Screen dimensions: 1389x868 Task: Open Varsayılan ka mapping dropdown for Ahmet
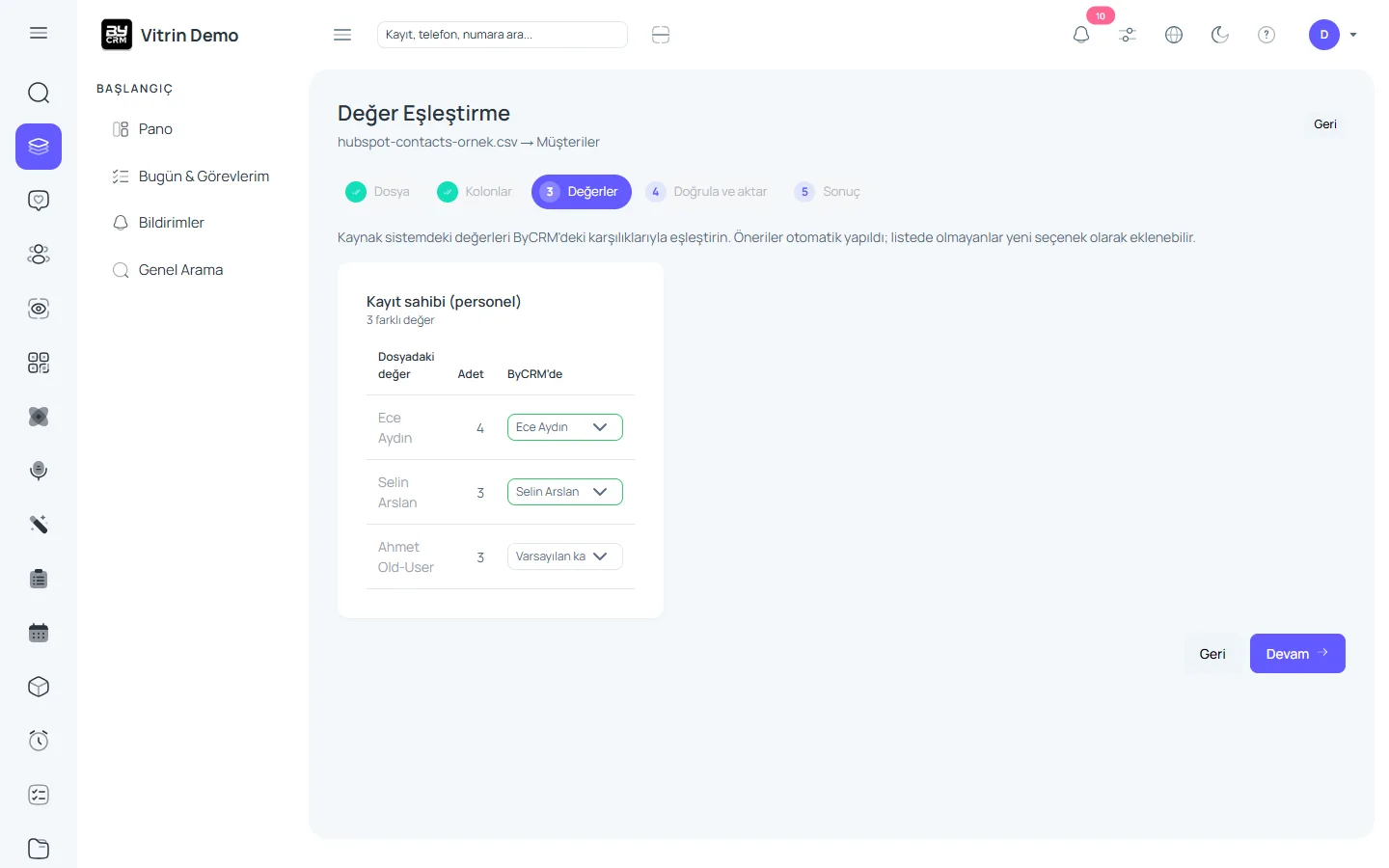pyautogui.click(x=565, y=556)
